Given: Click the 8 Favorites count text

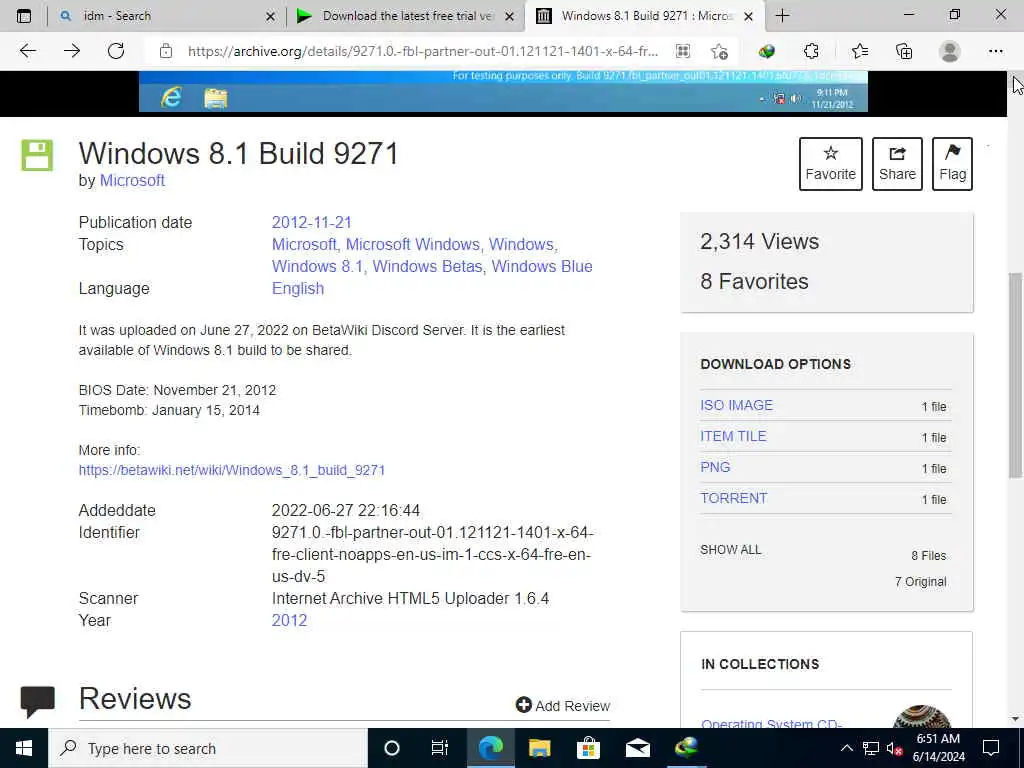Looking at the screenshot, I should click(754, 281).
